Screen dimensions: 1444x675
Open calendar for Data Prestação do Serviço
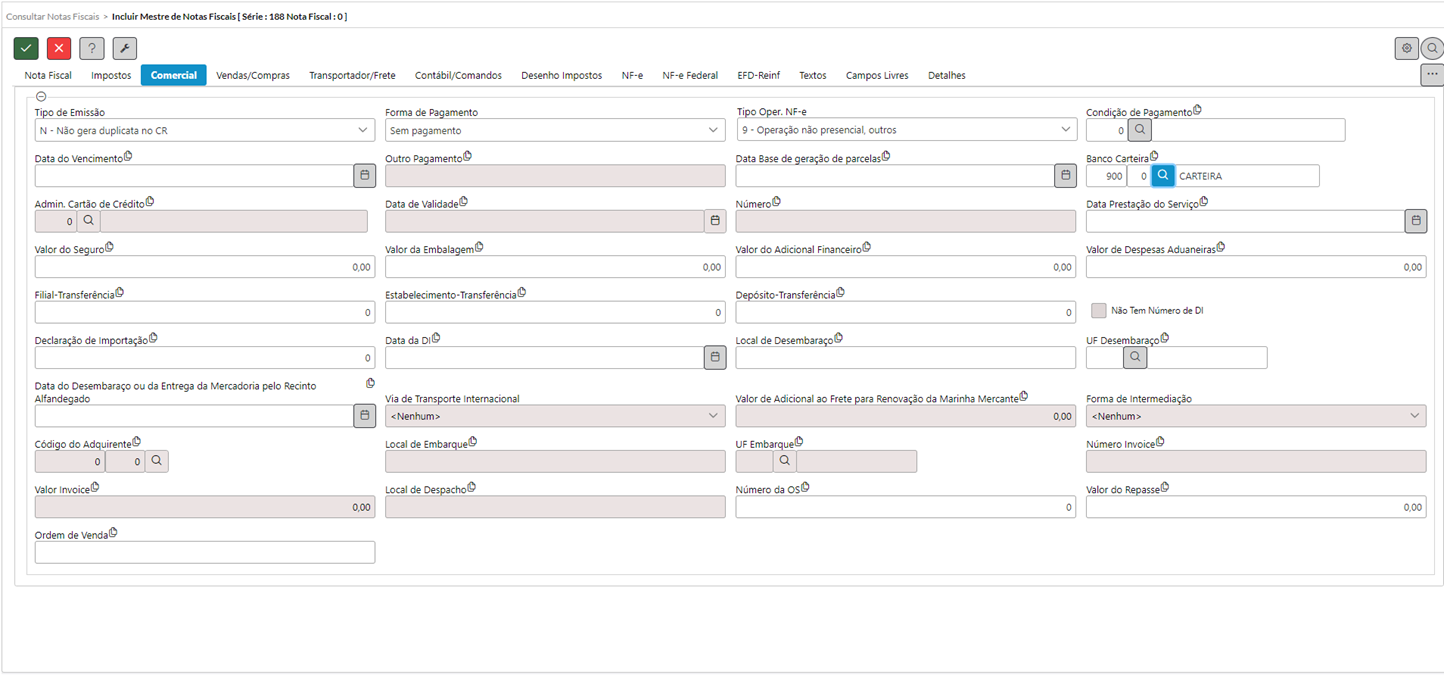click(x=1415, y=221)
